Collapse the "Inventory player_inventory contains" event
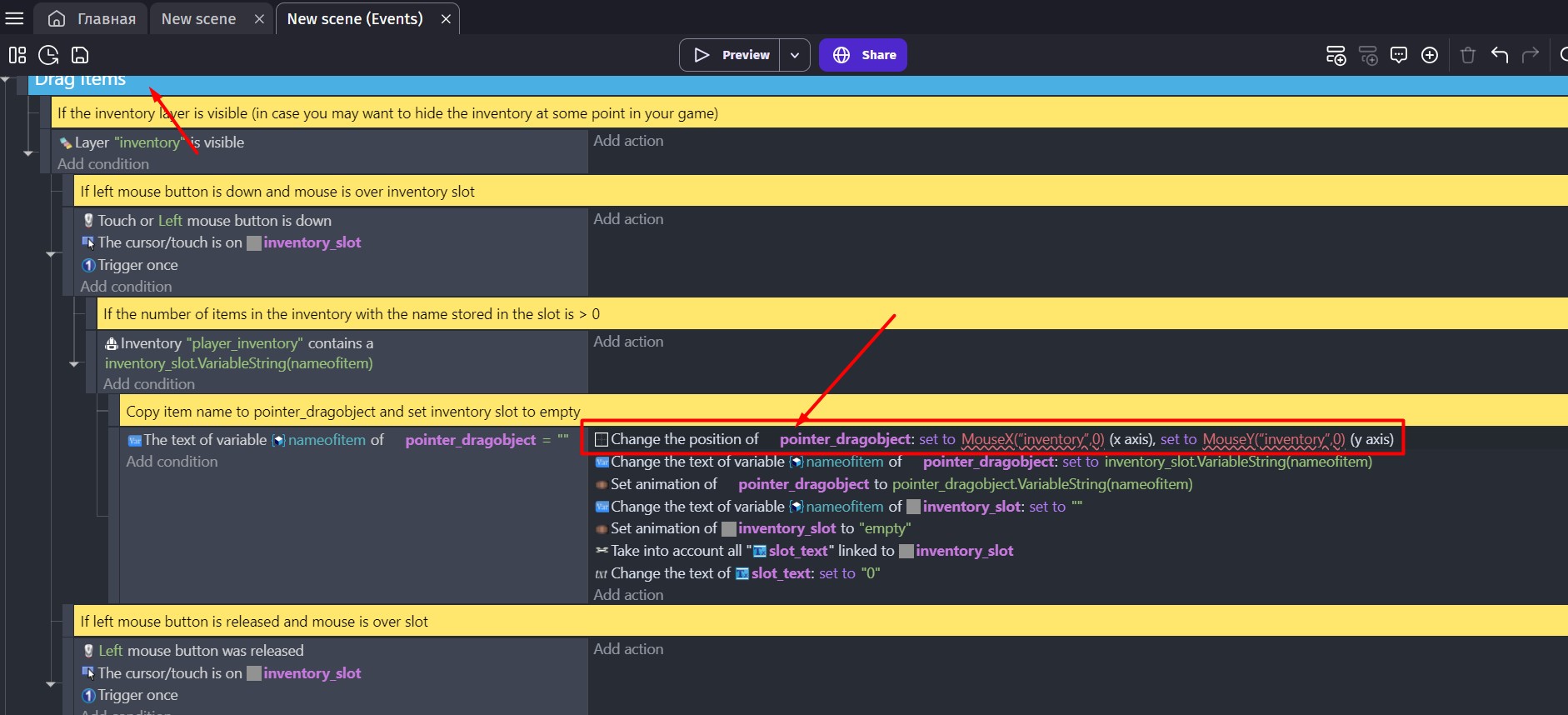Image resolution: width=1568 pixels, height=715 pixels. pyautogui.click(x=74, y=364)
